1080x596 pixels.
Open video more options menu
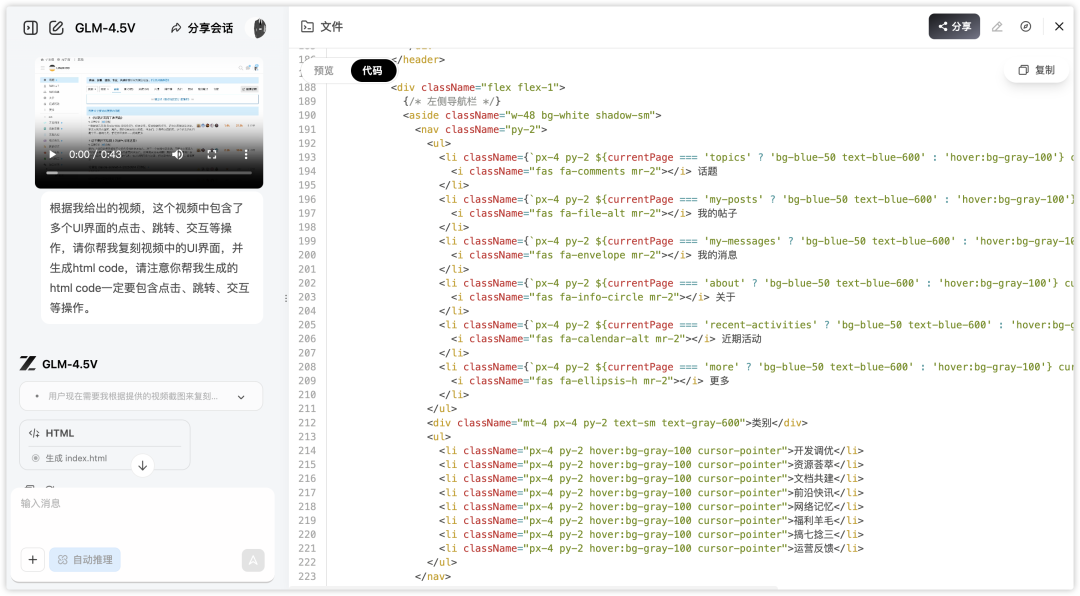point(246,154)
